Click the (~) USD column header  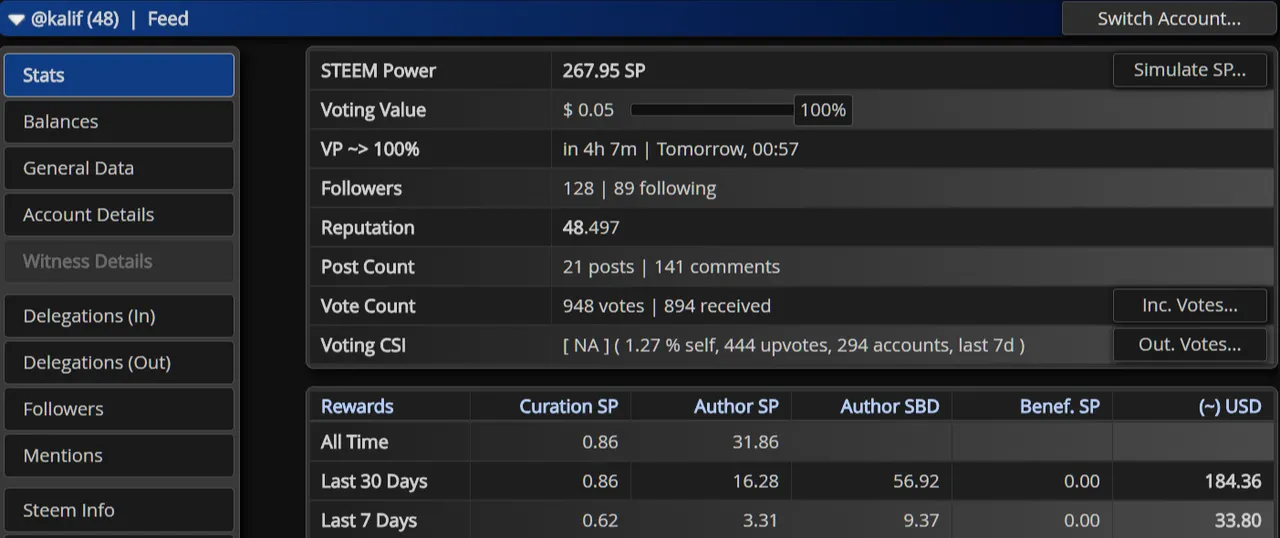pyautogui.click(x=1230, y=407)
